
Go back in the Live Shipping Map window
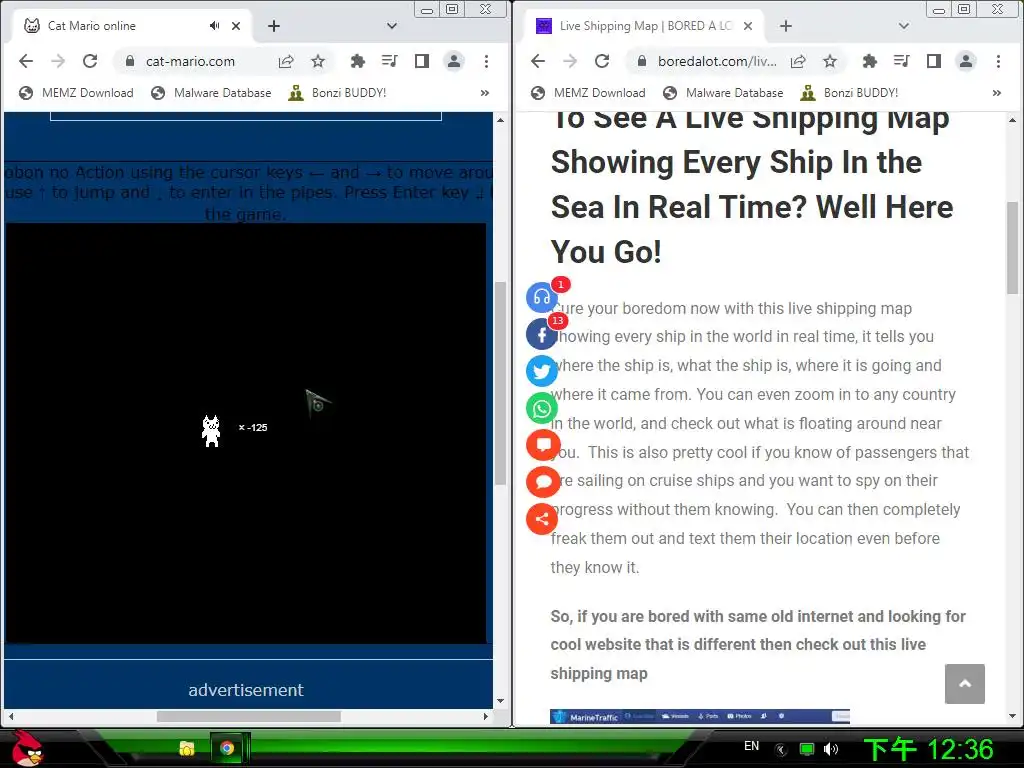click(538, 61)
